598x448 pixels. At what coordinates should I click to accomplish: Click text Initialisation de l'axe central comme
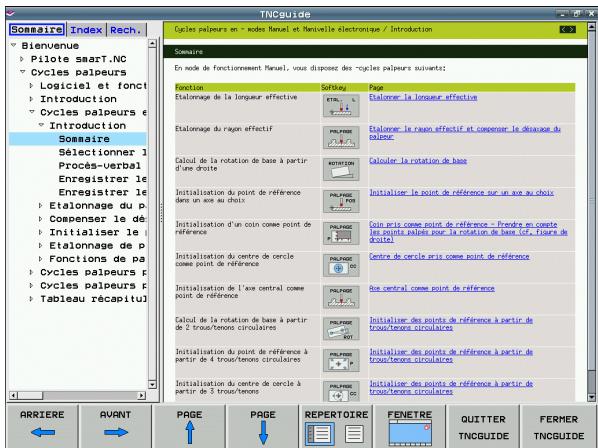pos(240,288)
